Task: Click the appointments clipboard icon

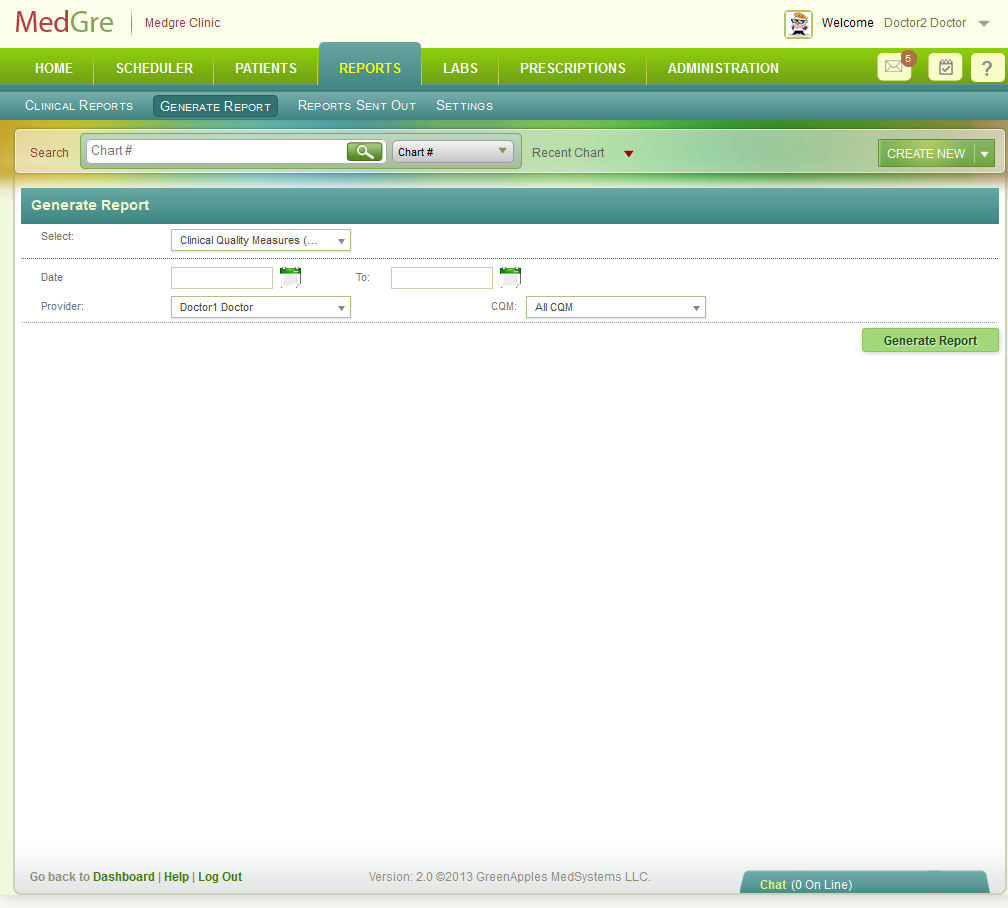Action: pyautogui.click(x=944, y=67)
